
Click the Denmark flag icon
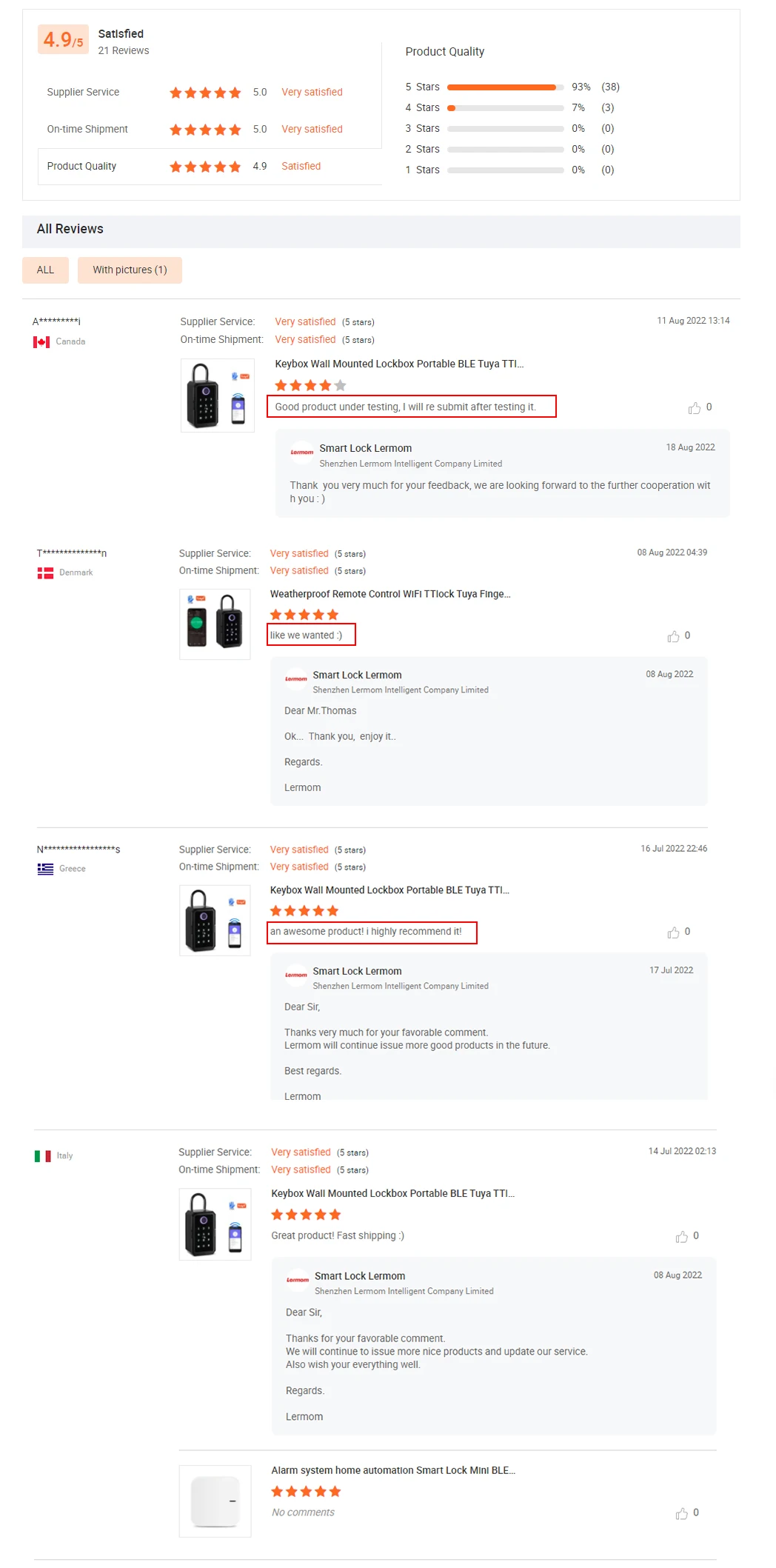45,573
